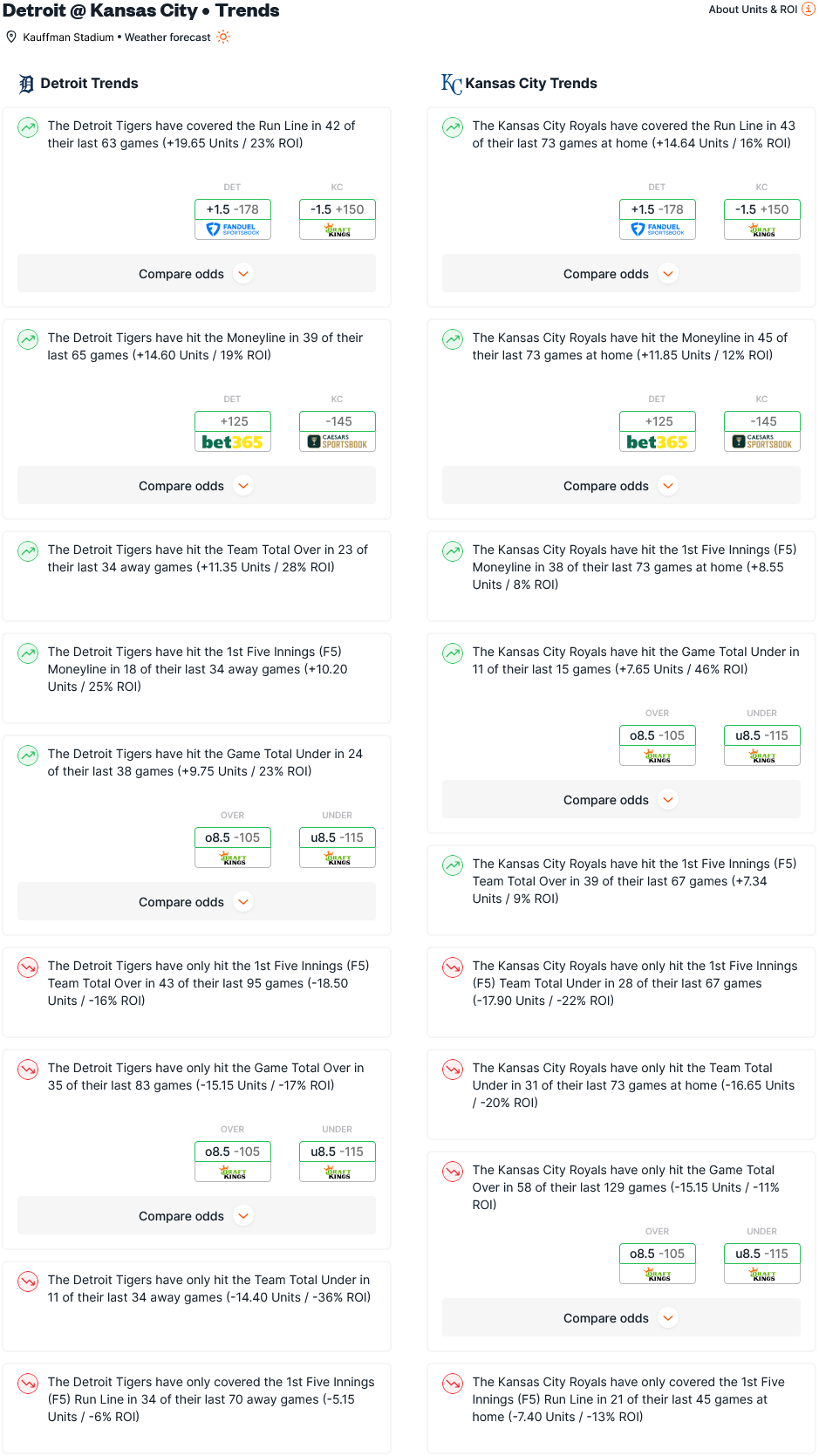Pick o8.5 -105 under Royals Game Total Under trend
The image size is (819, 1456).
pyautogui.click(x=658, y=745)
